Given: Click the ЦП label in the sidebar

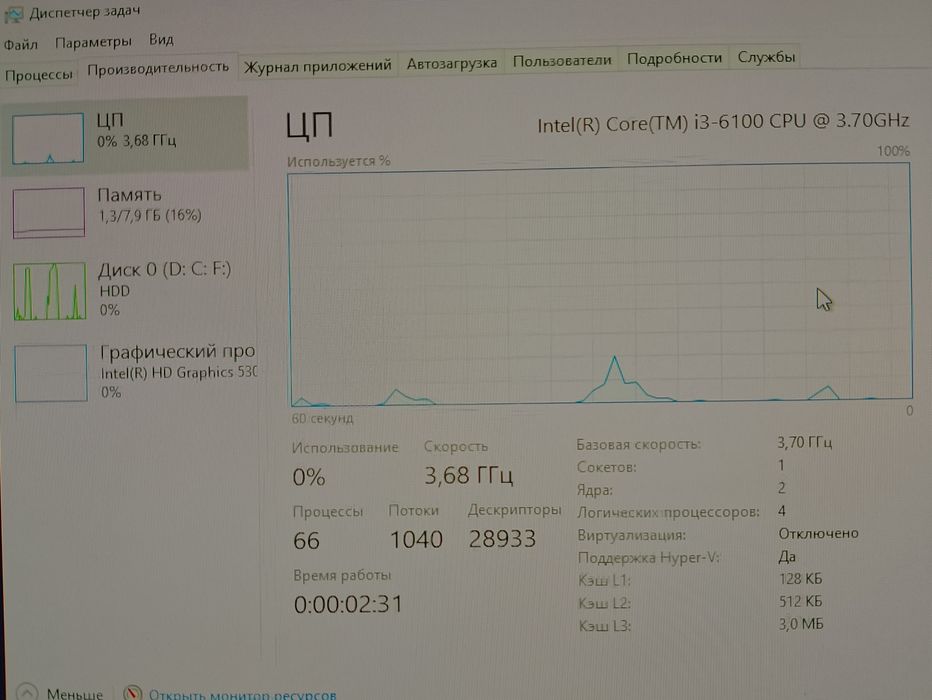Looking at the screenshot, I should (110, 121).
